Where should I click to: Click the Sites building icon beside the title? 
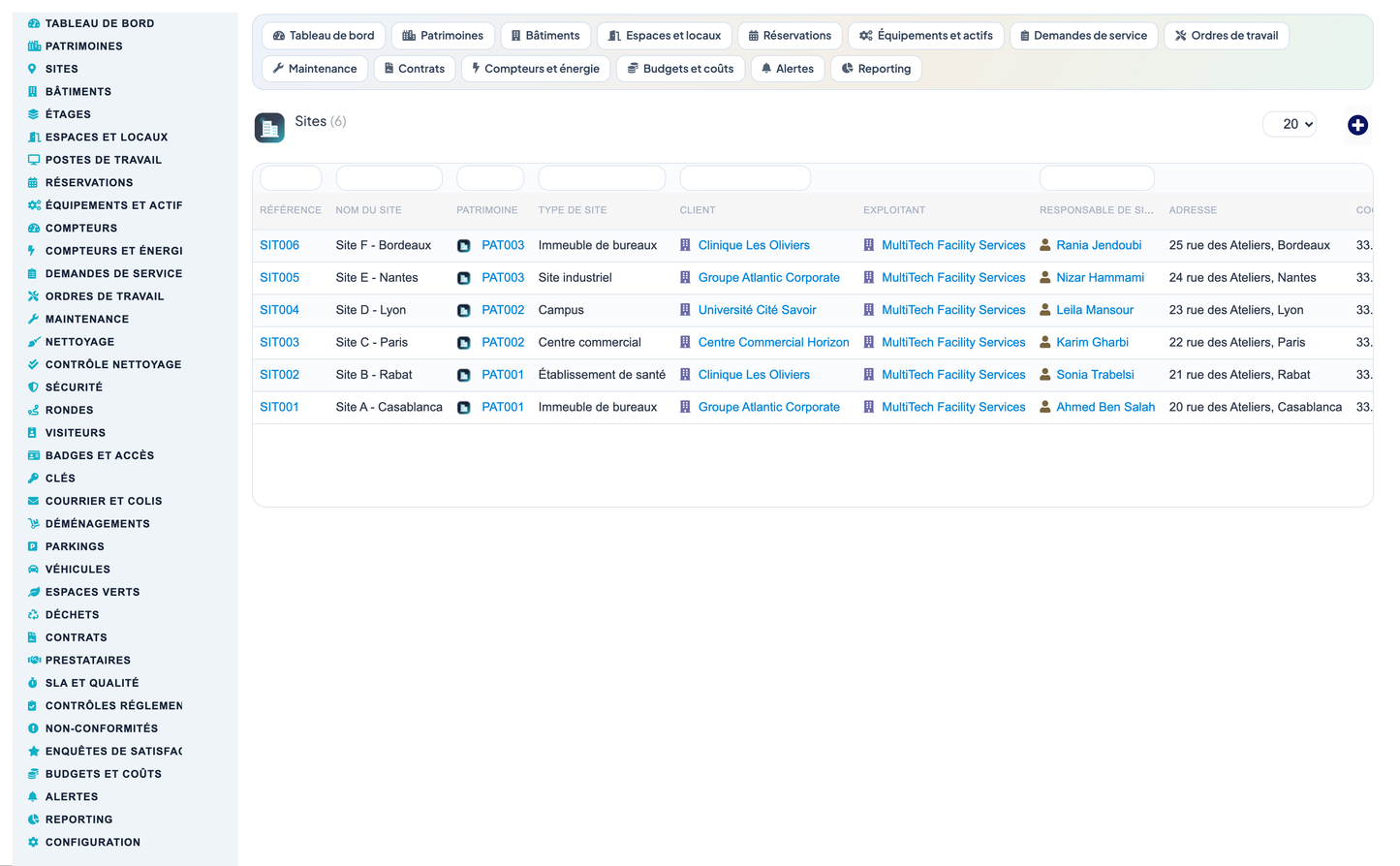(269, 128)
